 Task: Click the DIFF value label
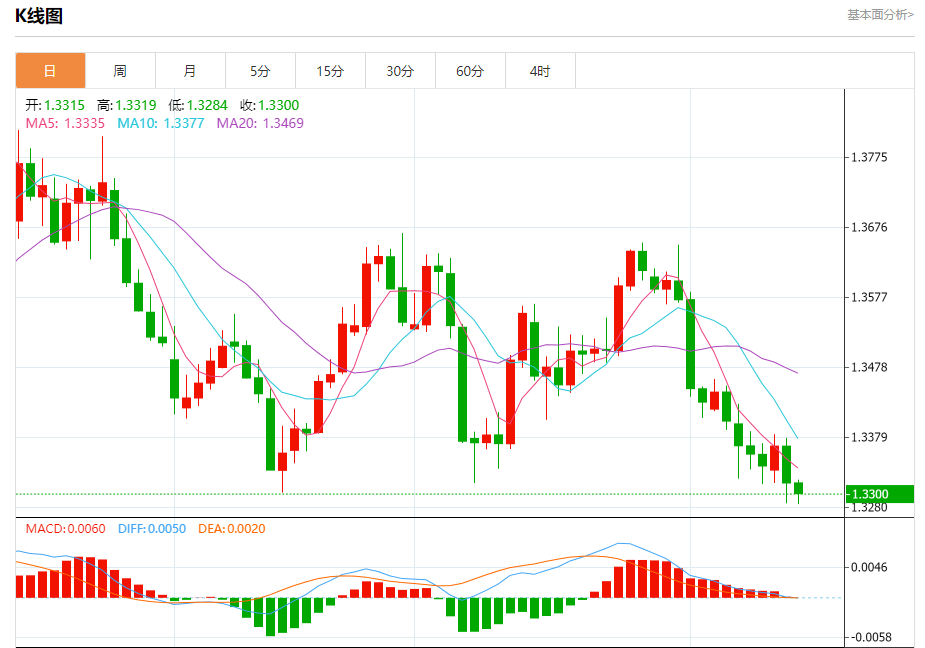(x=151, y=528)
